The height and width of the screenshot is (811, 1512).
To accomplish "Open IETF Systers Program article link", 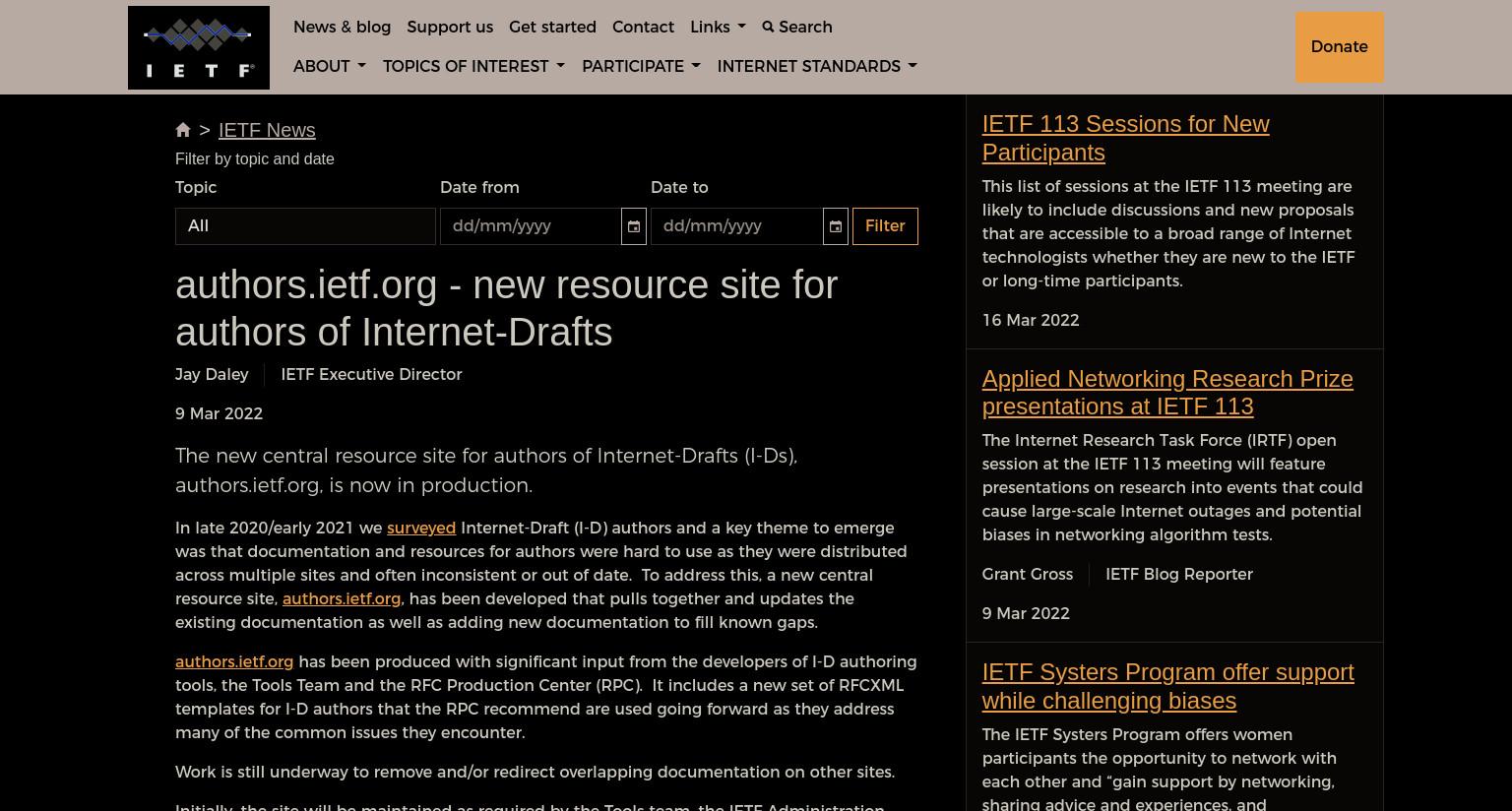I will point(1167,686).
